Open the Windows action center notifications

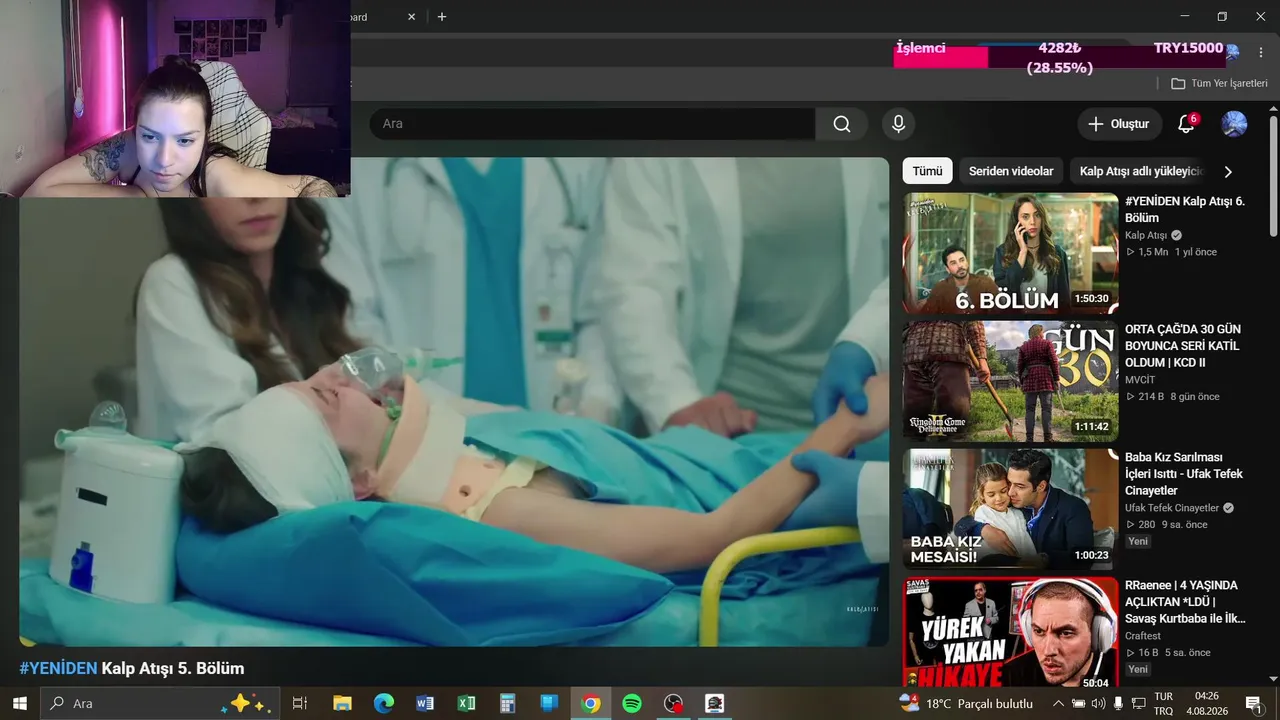[x=1252, y=703]
